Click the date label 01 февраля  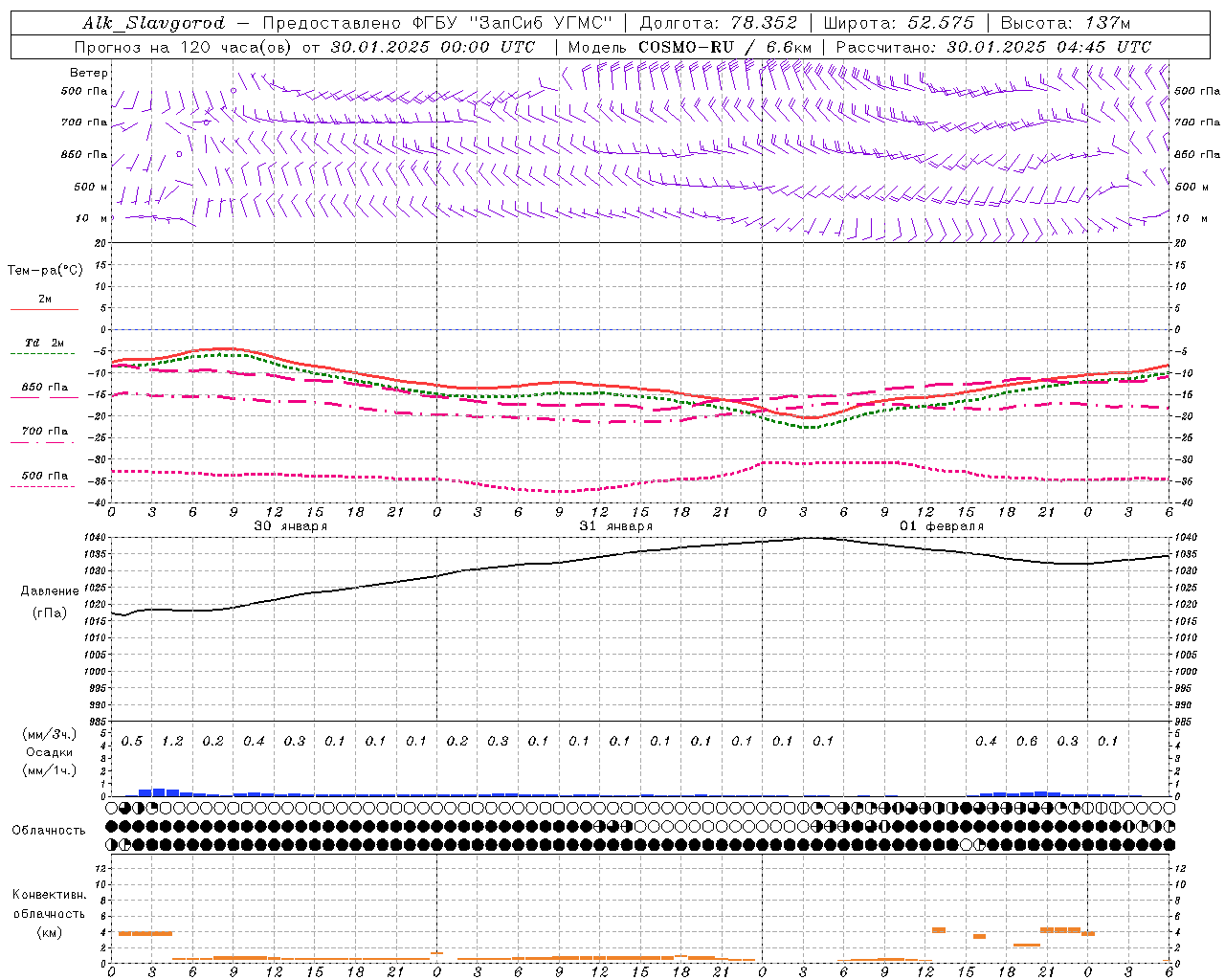click(x=941, y=526)
